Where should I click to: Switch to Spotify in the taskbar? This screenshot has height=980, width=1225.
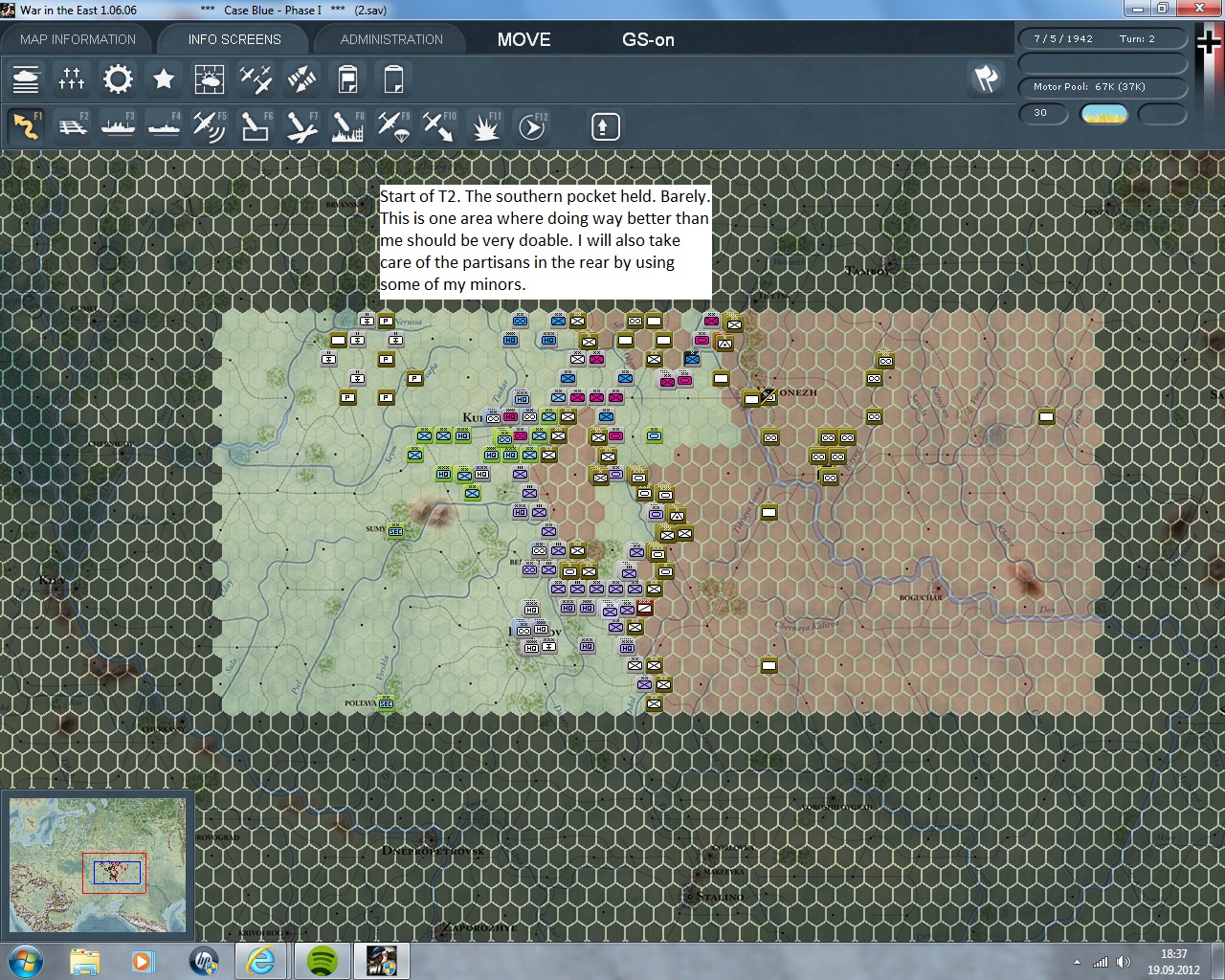[x=323, y=960]
